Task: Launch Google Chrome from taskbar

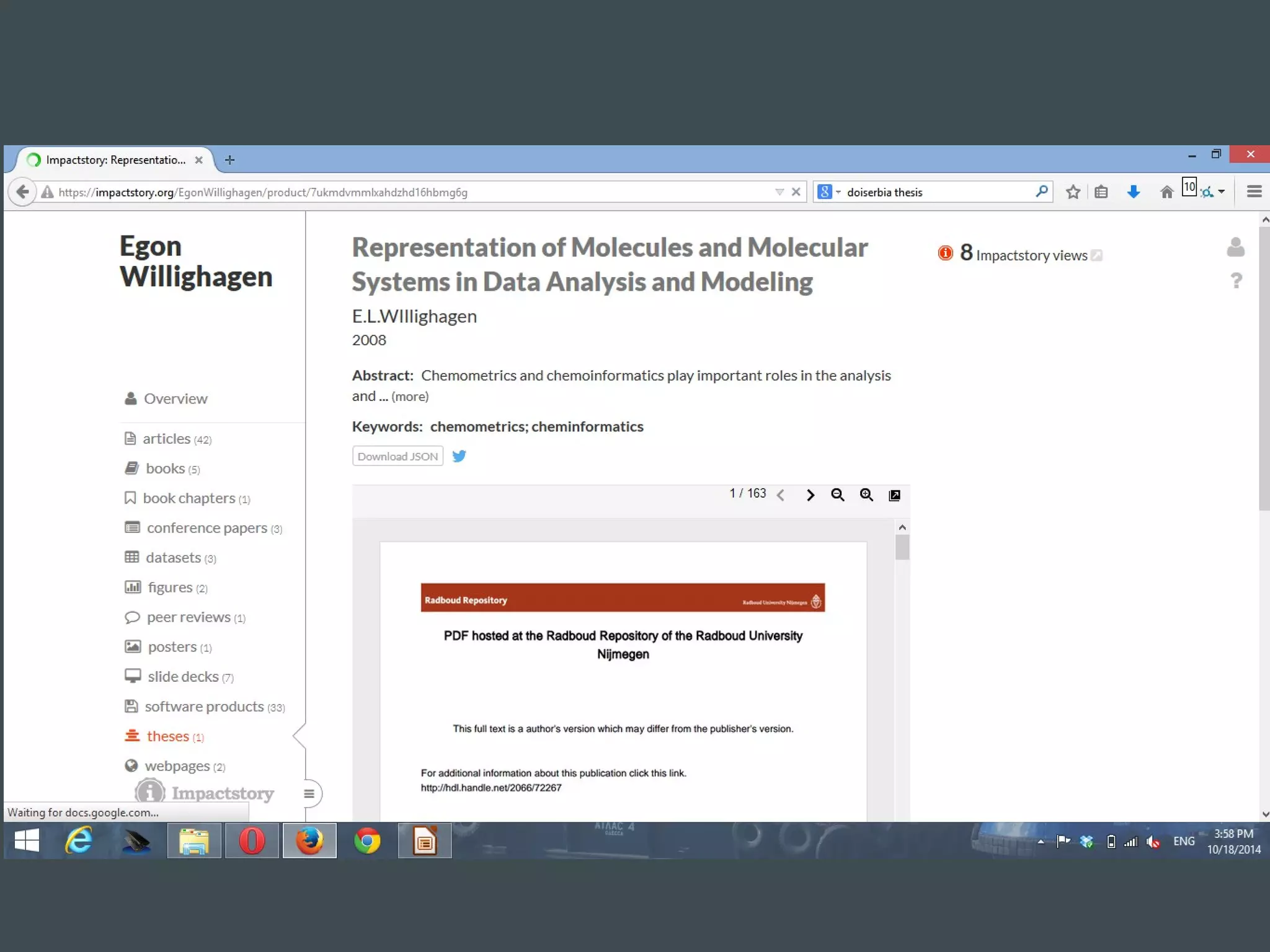Action: (367, 841)
